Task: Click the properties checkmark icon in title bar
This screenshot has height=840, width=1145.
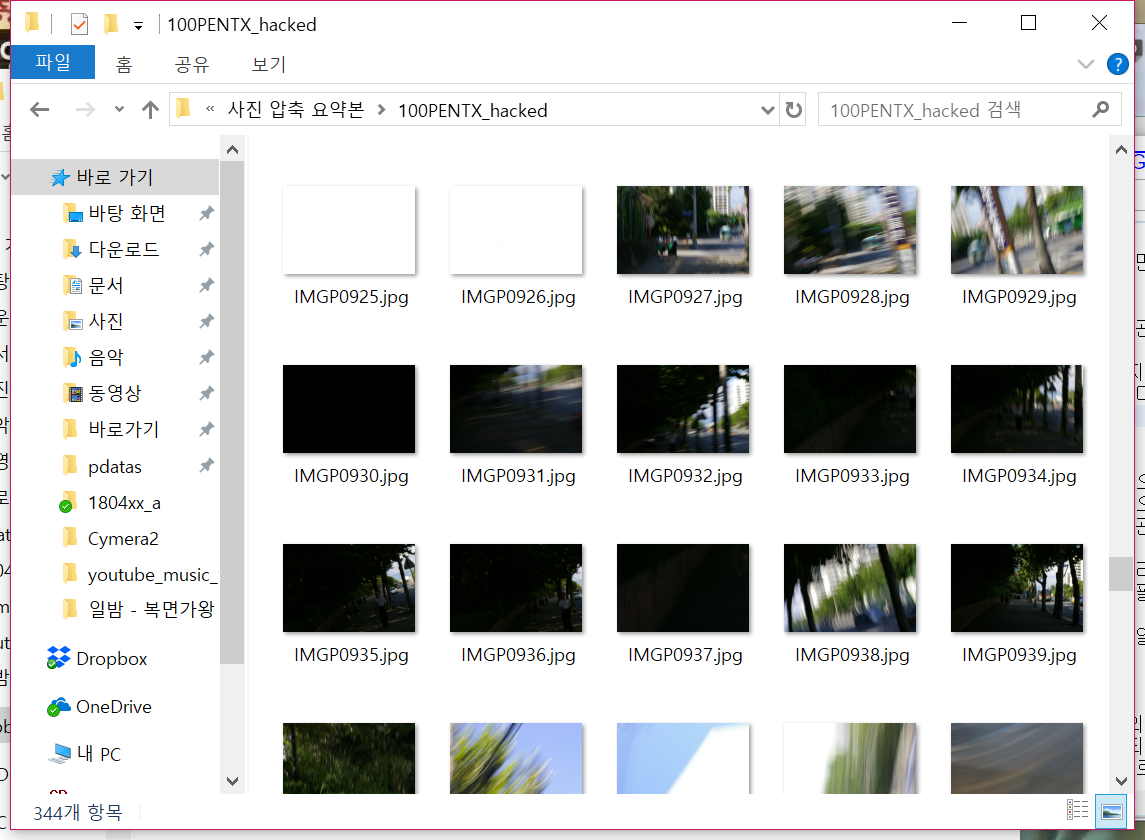Action: (x=79, y=25)
